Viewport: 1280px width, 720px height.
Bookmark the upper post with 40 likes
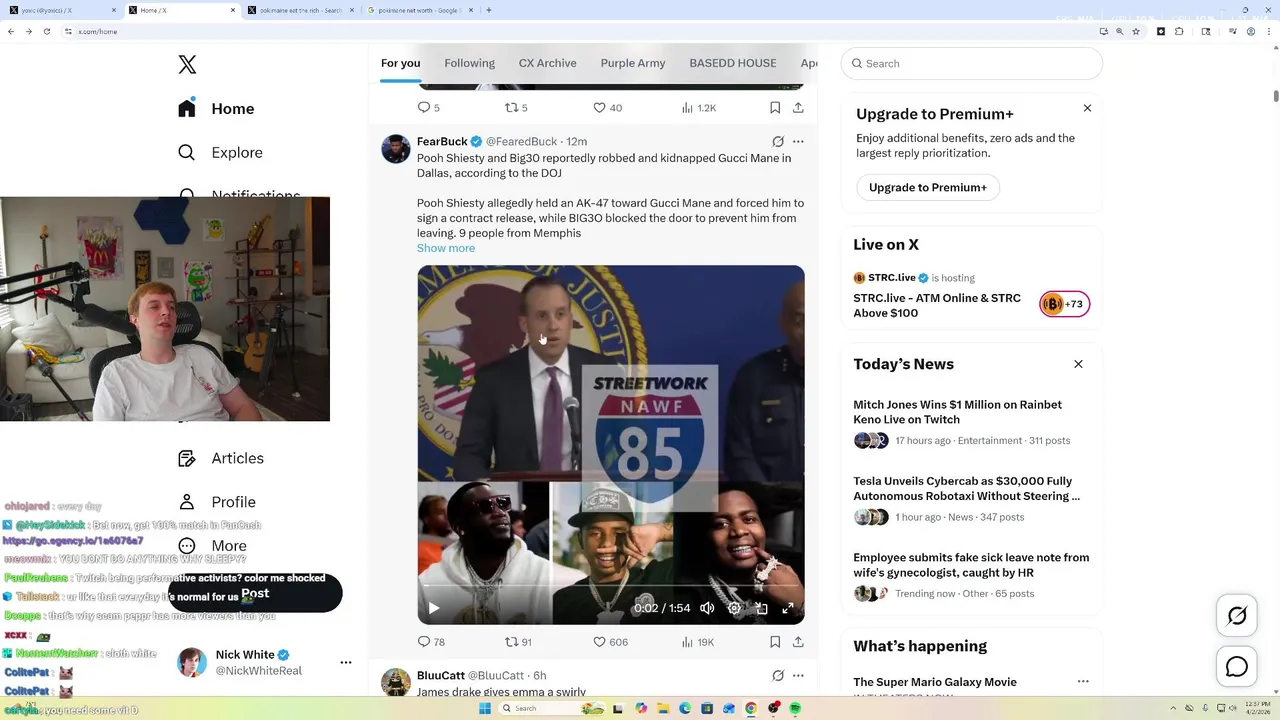775,108
